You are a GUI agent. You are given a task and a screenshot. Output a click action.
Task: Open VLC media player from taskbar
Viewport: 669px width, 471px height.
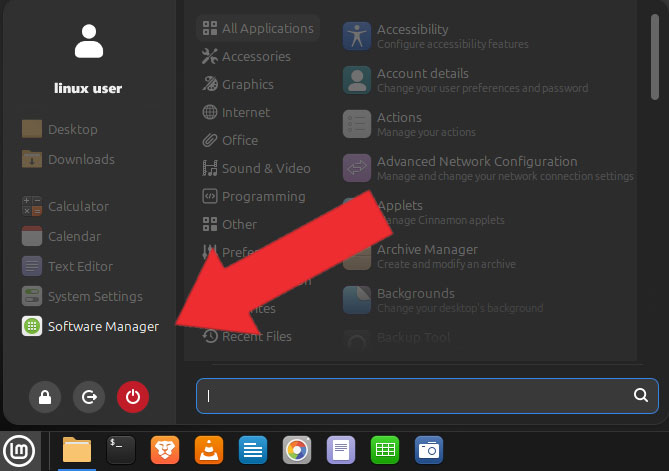[209, 450]
